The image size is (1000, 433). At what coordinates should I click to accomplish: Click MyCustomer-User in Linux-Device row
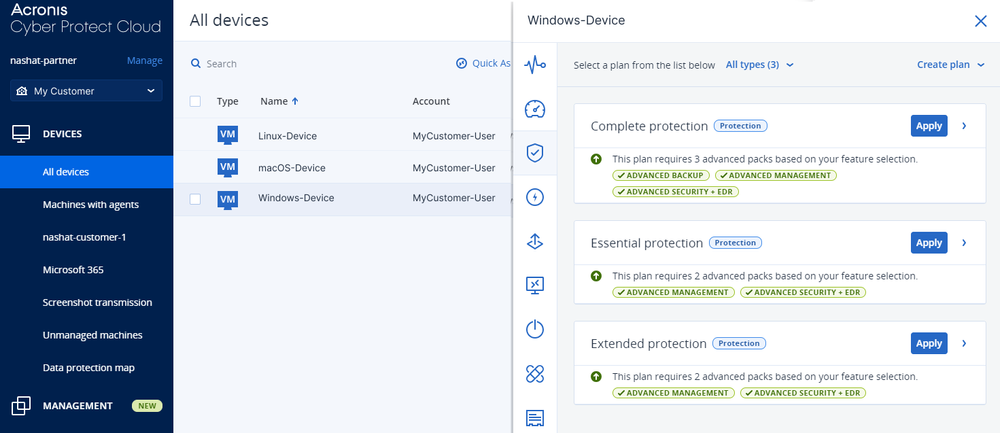453,136
